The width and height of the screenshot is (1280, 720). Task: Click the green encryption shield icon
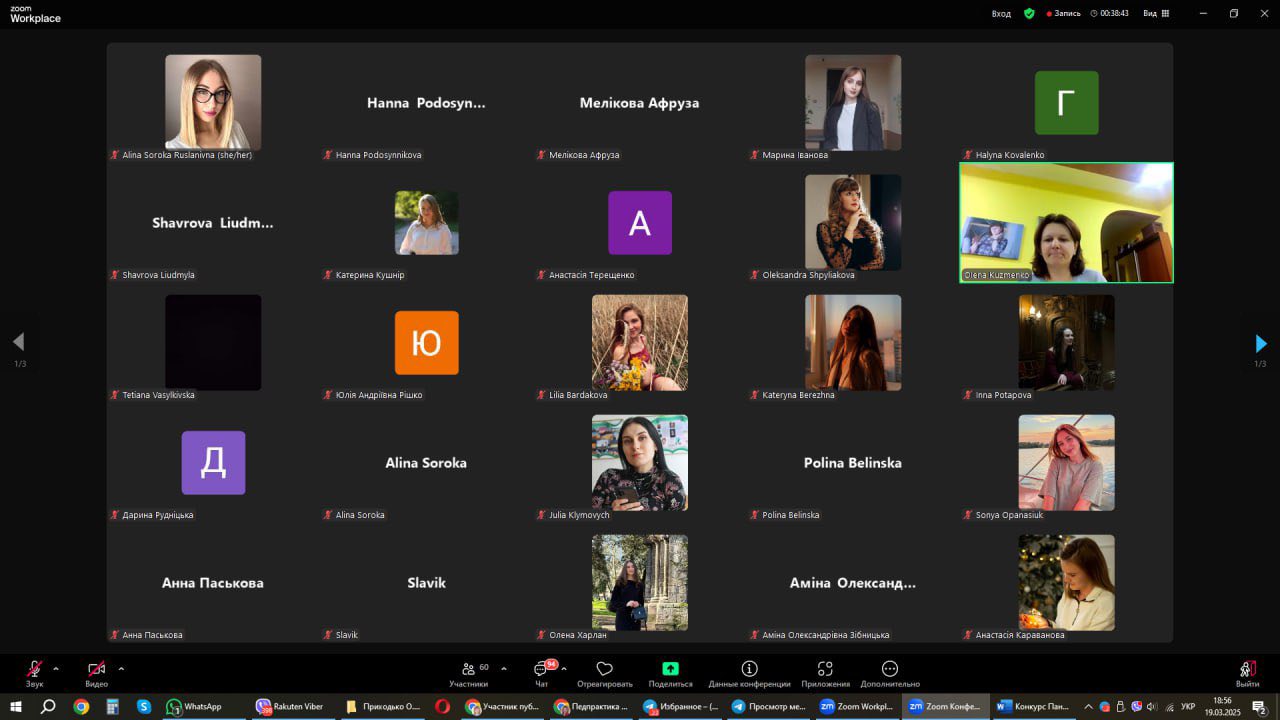click(x=1029, y=13)
